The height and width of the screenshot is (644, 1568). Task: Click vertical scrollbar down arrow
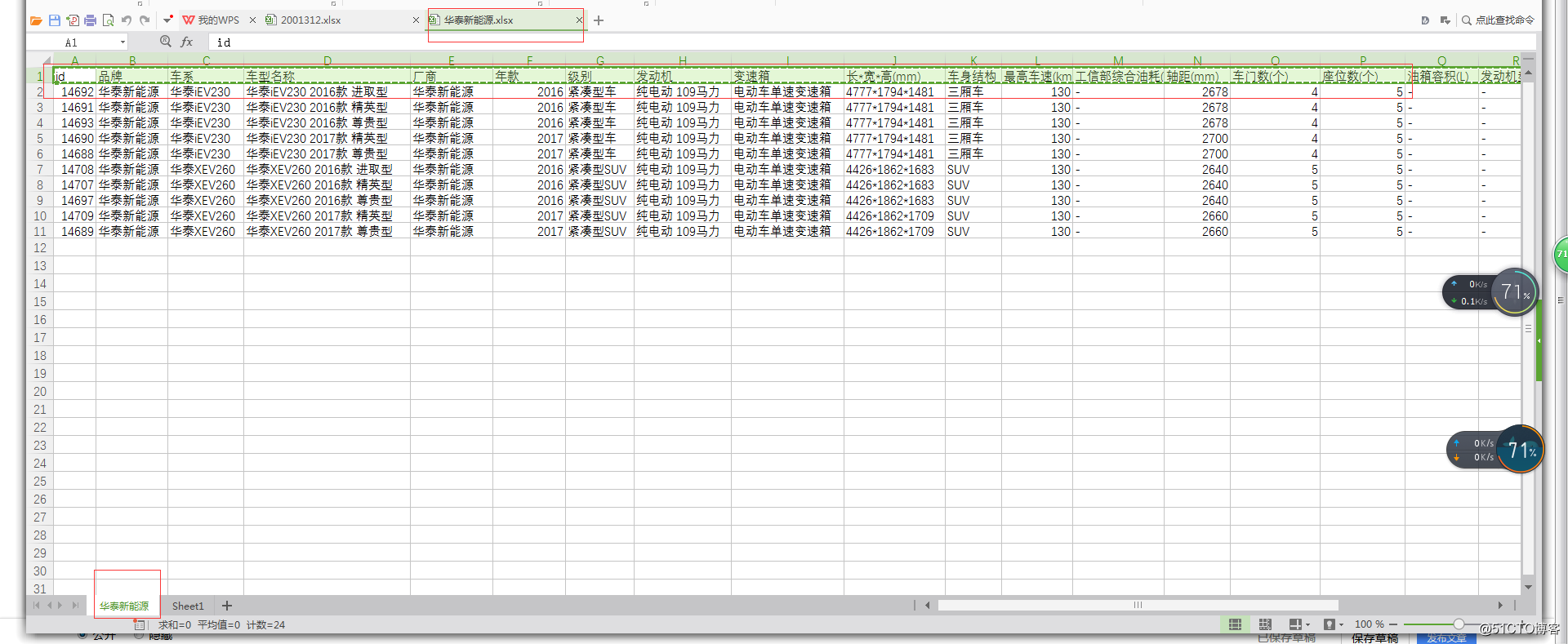pyautogui.click(x=1528, y=587)
